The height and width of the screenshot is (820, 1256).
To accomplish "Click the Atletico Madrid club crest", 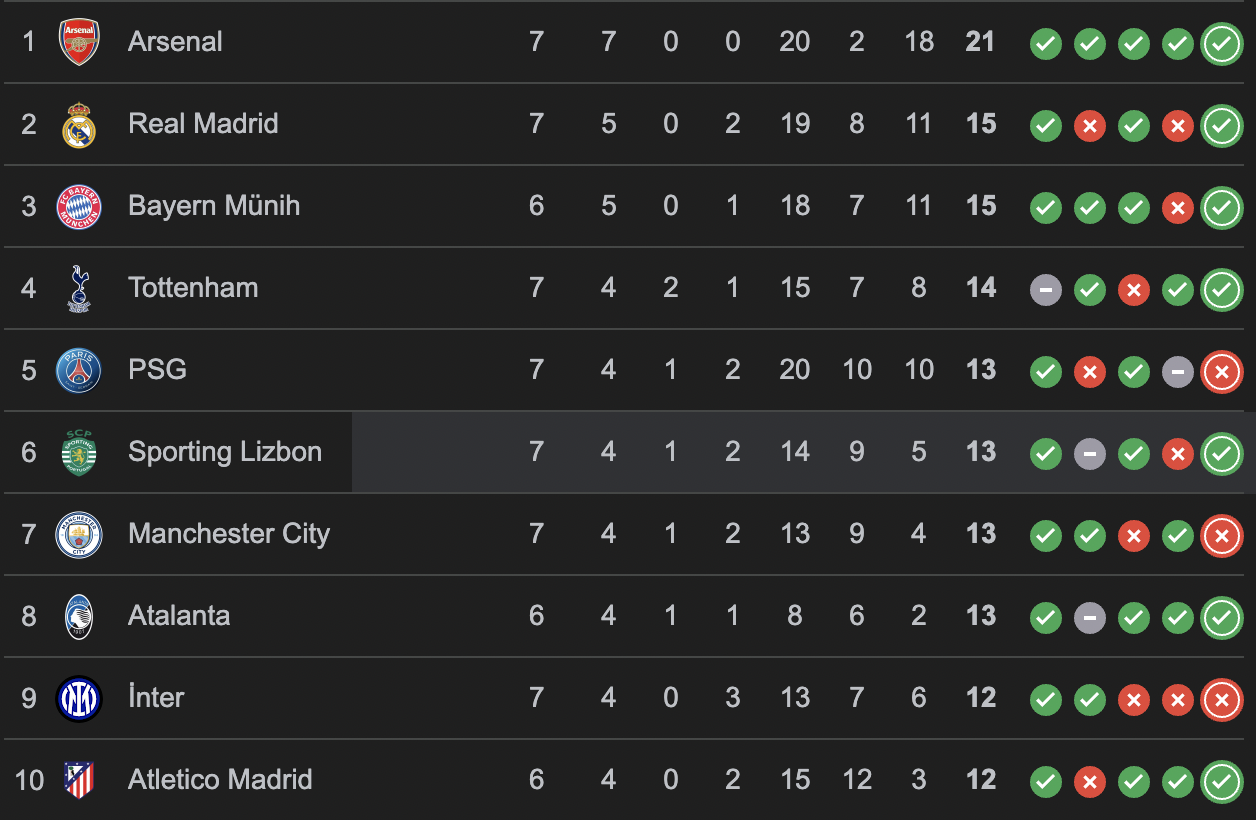I will click(79, 780).
